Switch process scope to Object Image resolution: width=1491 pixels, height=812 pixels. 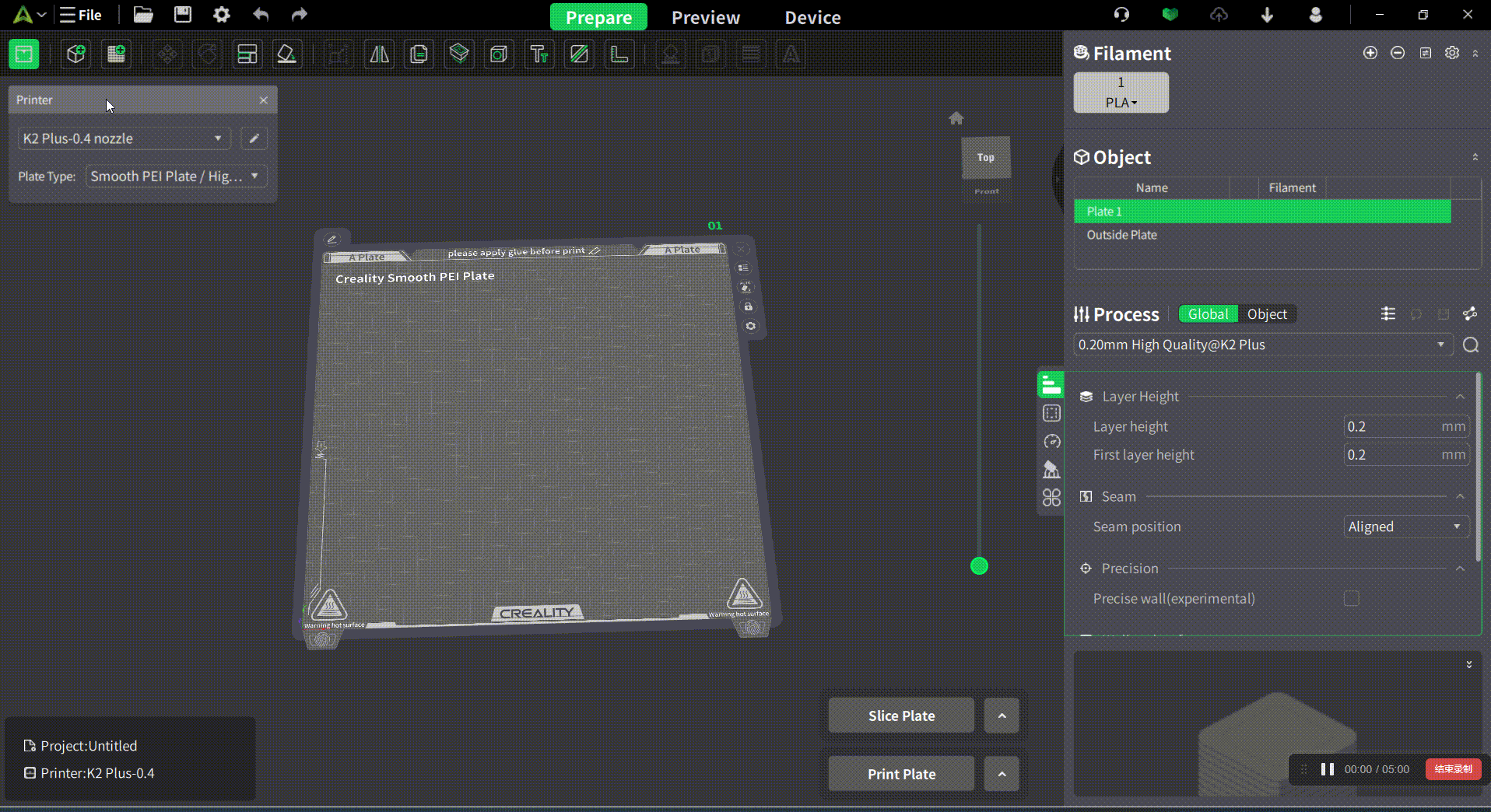tap(1267, 314)
